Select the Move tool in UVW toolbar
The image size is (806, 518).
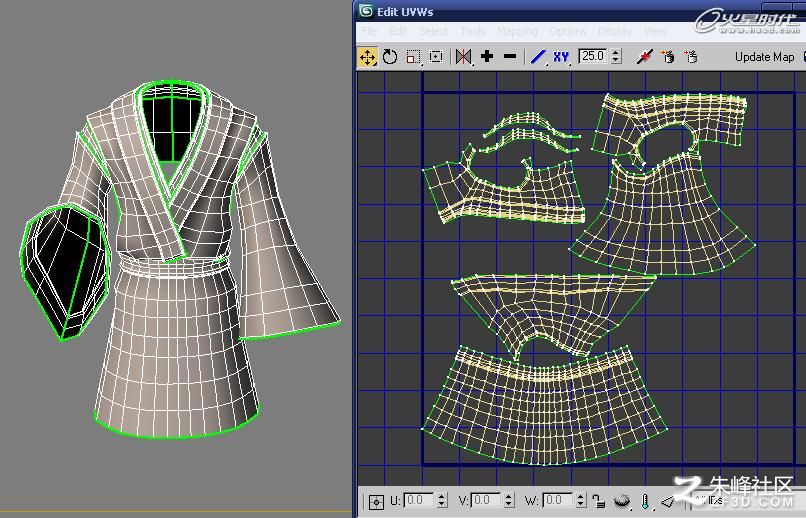pyautogui.click(x=368, y=57)
